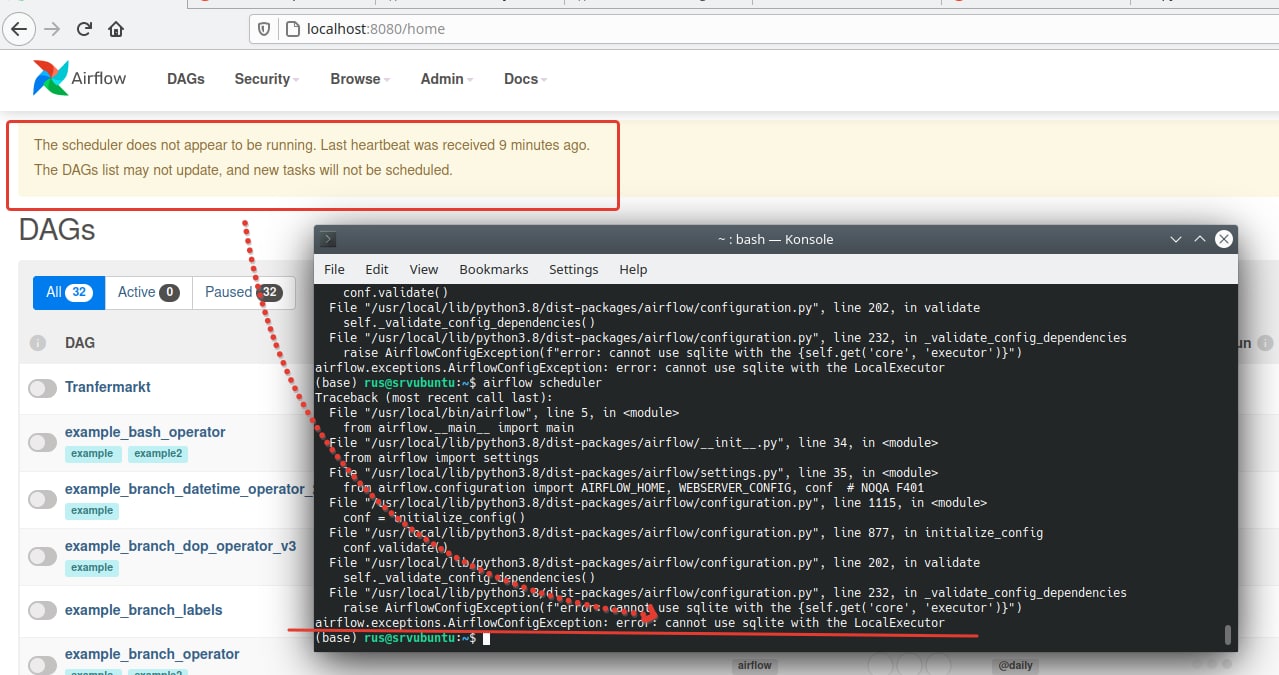Viewport: 1279px width, 675px height.
Task: Toggle the example_branch_labels DAG switch
Action: coord(42,610)
